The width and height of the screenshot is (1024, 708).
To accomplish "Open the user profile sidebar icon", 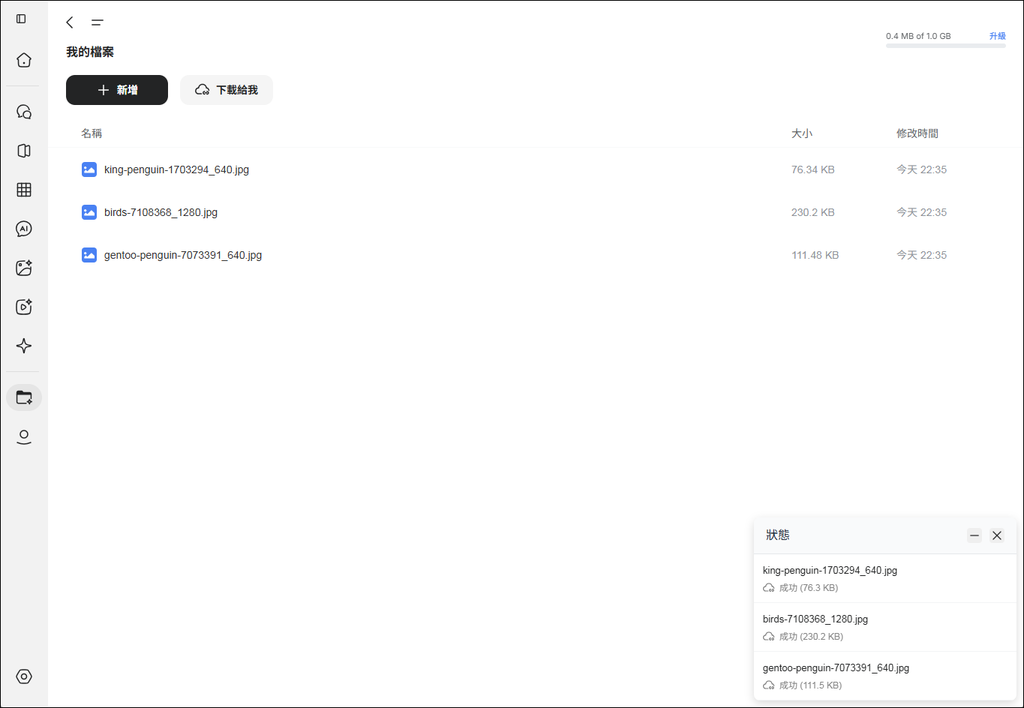I will coord(24,437).
